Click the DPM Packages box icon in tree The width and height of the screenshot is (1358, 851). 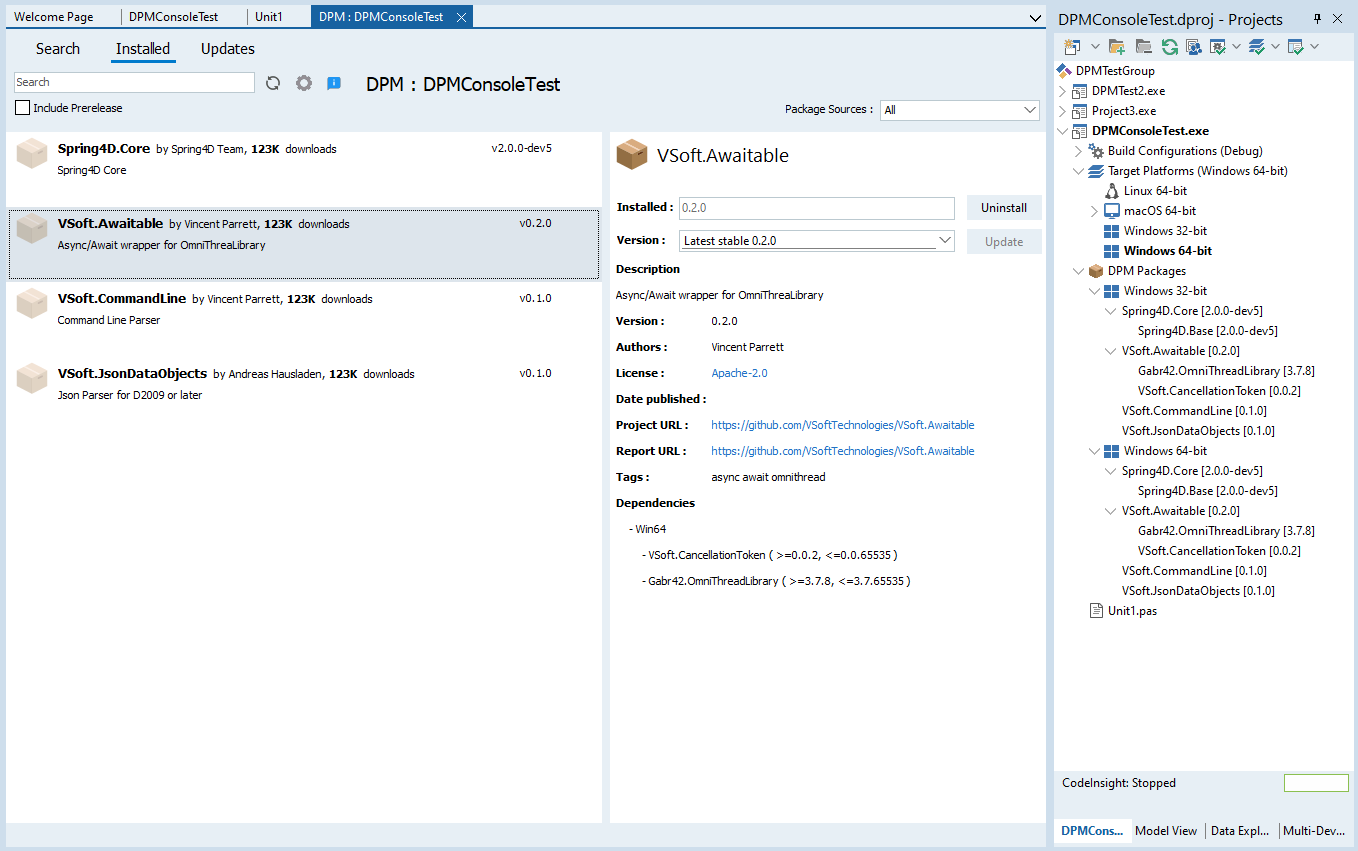point(1096,271)
